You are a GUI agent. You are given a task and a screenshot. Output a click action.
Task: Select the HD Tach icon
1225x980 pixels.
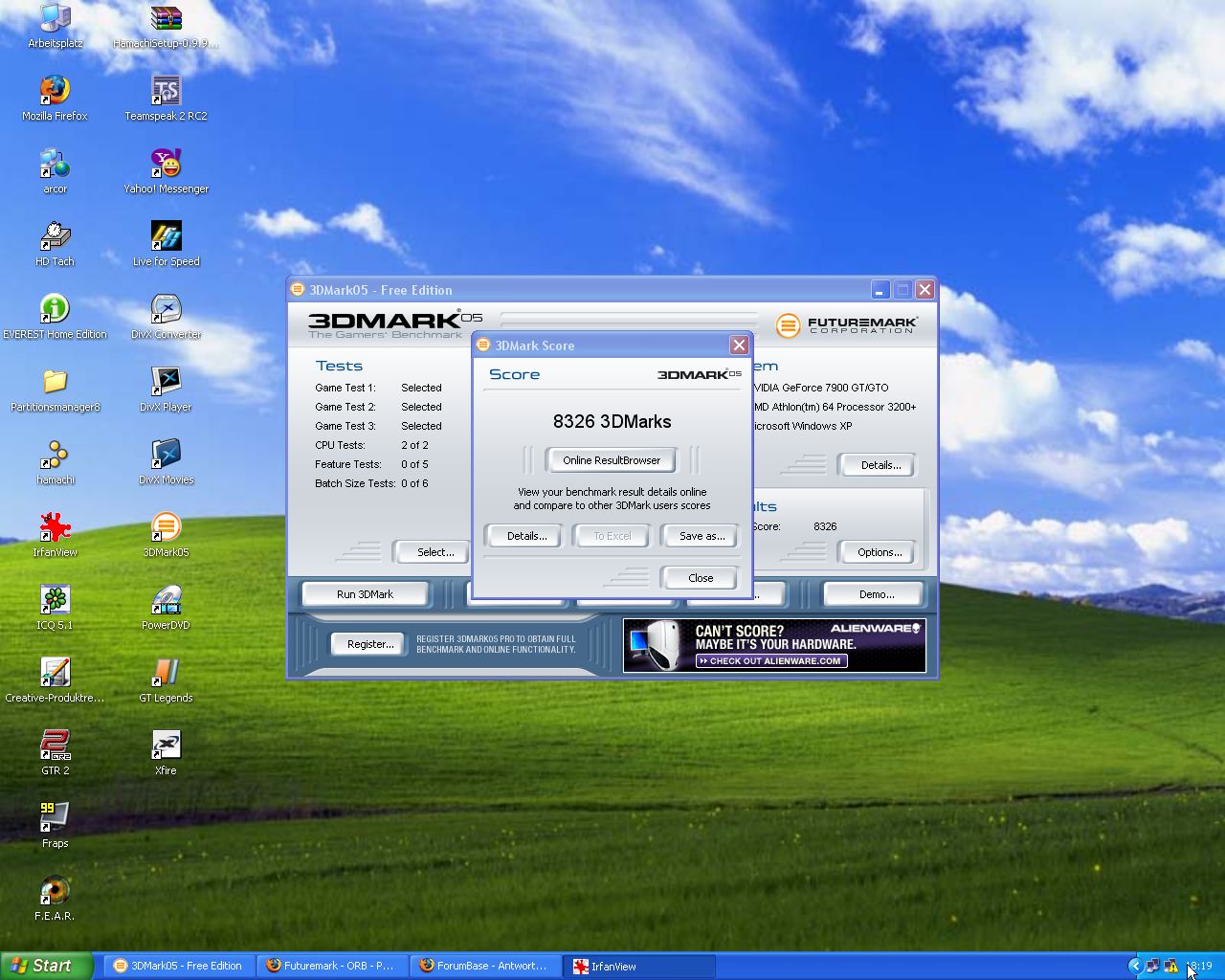pos(55,244)
